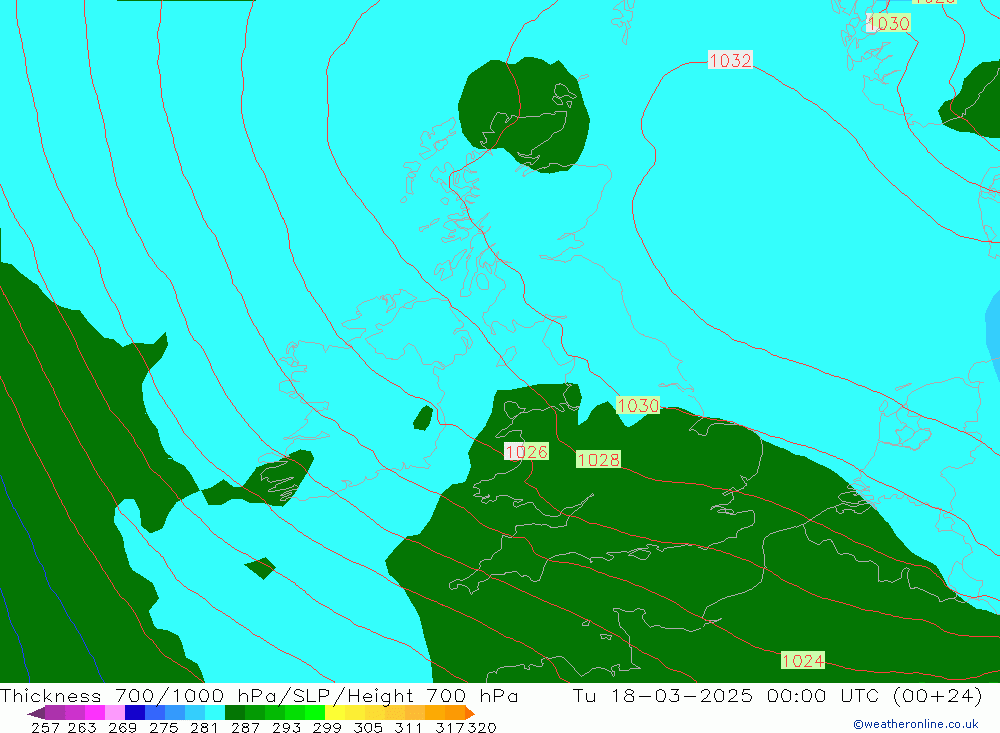Click legend value 293

click(x=286, y=727)
